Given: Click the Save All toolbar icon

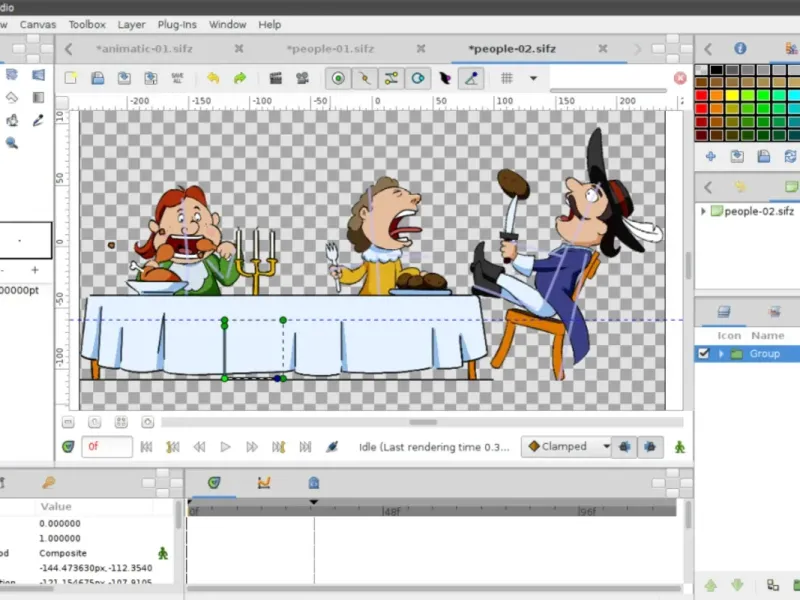Looking at the screenshot, I should click(177, 78).
